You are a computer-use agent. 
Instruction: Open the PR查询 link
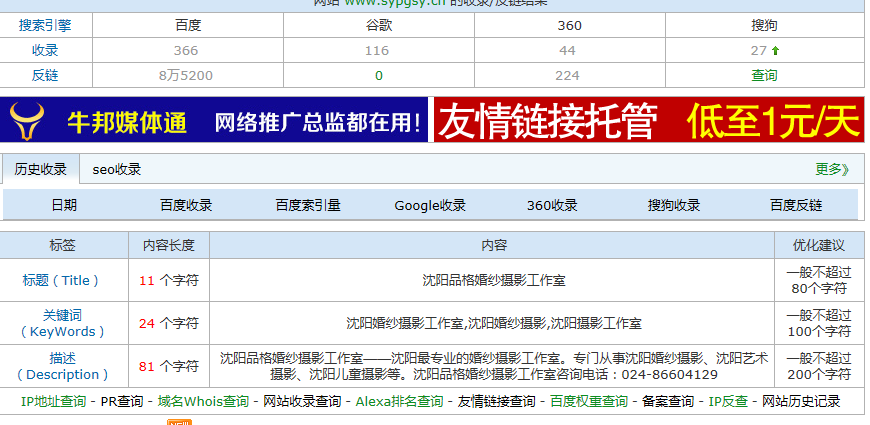[122, 401]
